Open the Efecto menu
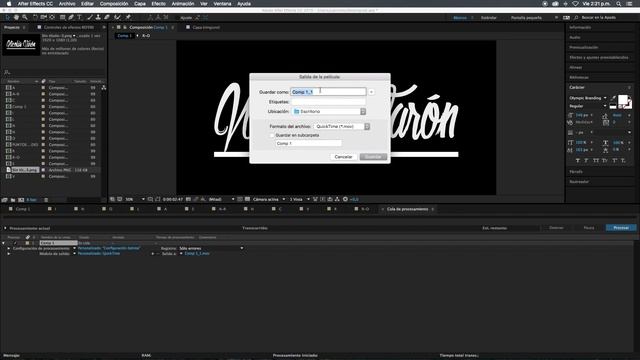The width and height of the screenshot is (640, 360). click(158, 4)
